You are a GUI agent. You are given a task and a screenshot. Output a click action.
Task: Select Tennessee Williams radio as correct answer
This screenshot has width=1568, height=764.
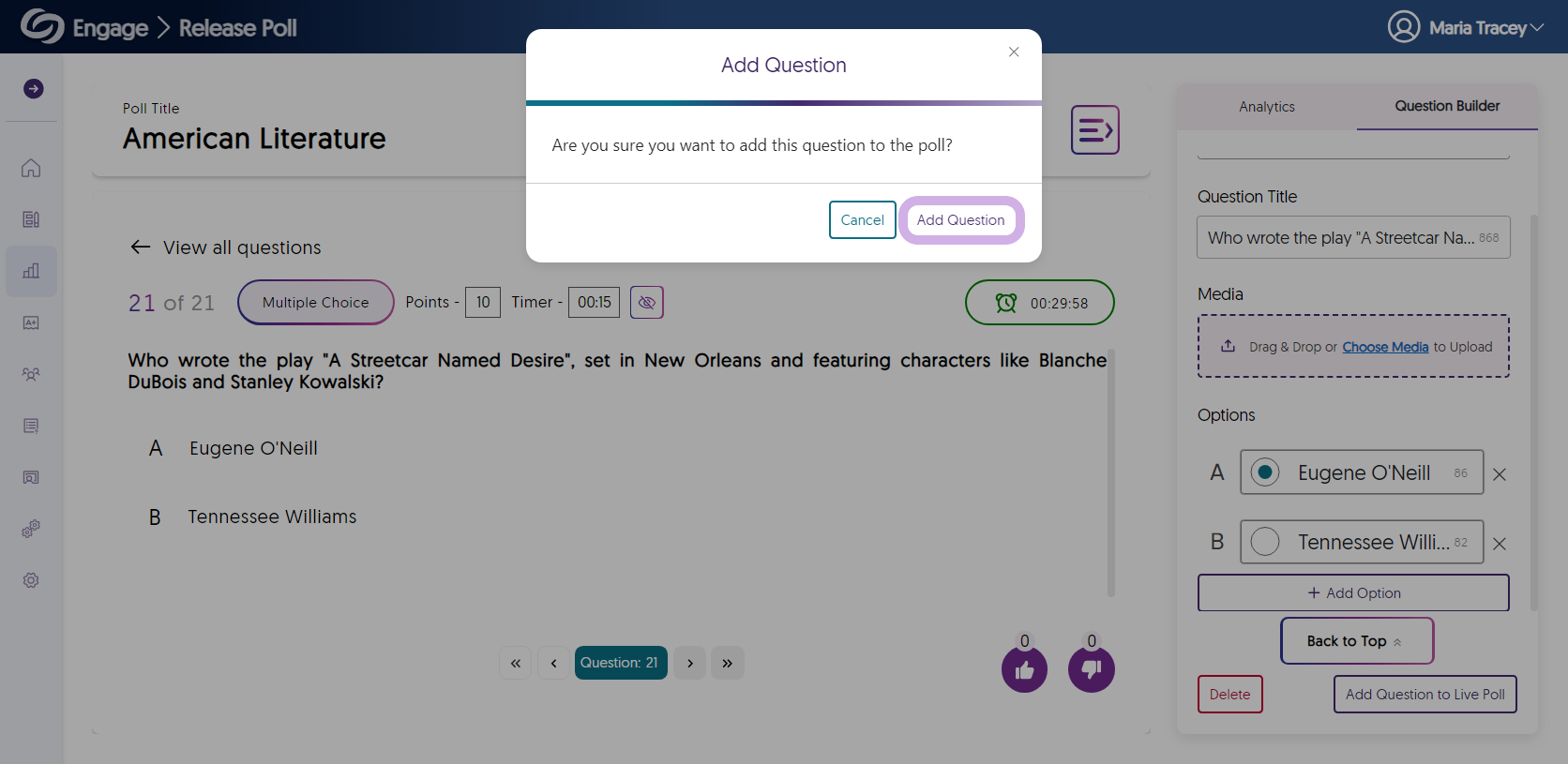(1265, 542)
